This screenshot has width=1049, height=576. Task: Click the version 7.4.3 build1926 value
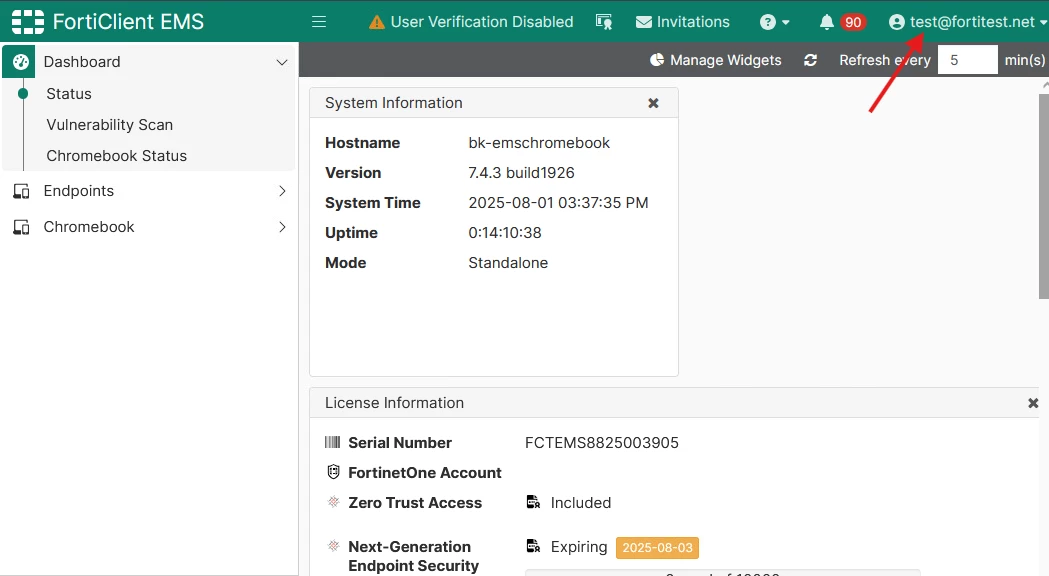tap(521, 173)
